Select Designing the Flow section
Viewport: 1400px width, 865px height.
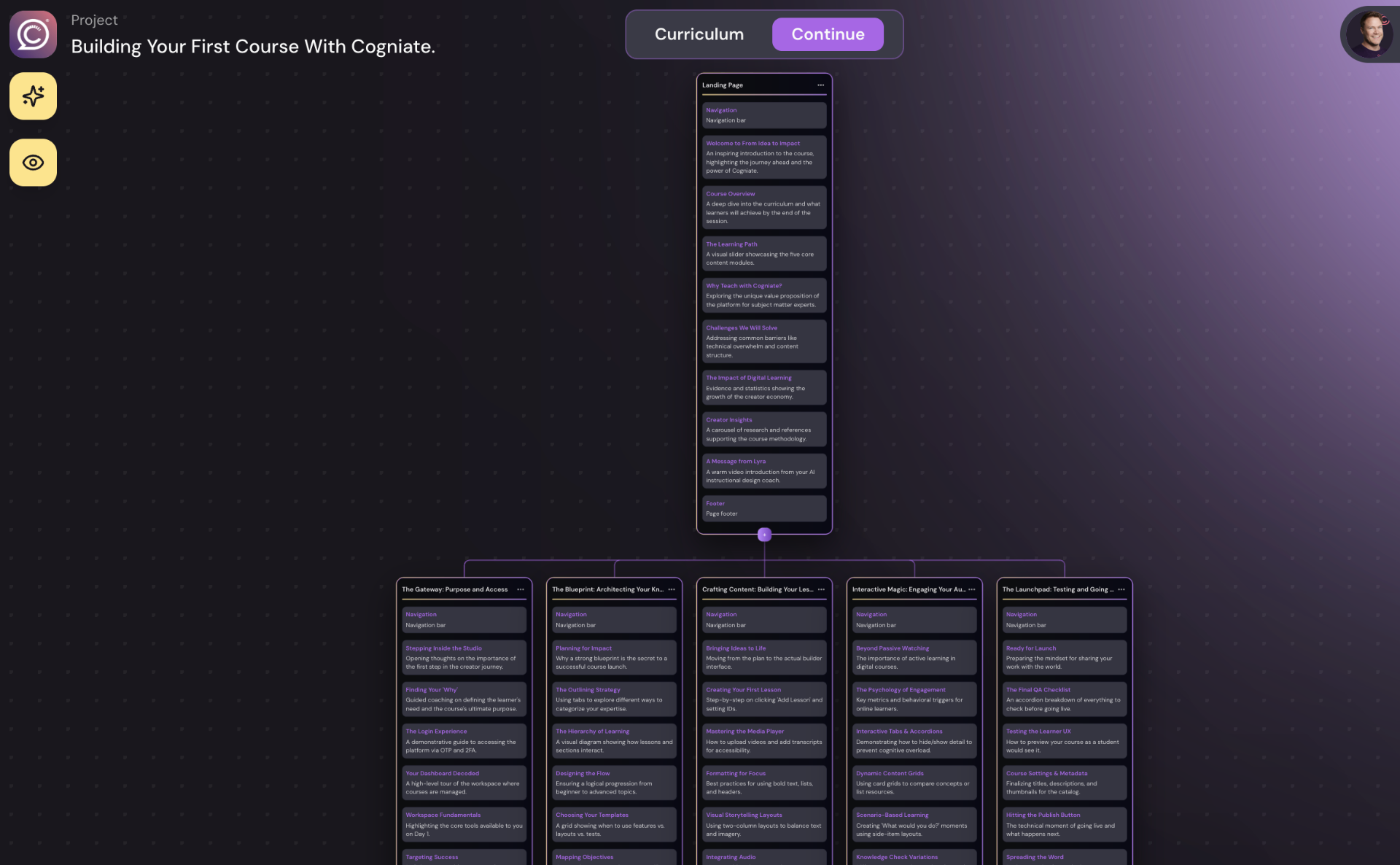(614, 783)
